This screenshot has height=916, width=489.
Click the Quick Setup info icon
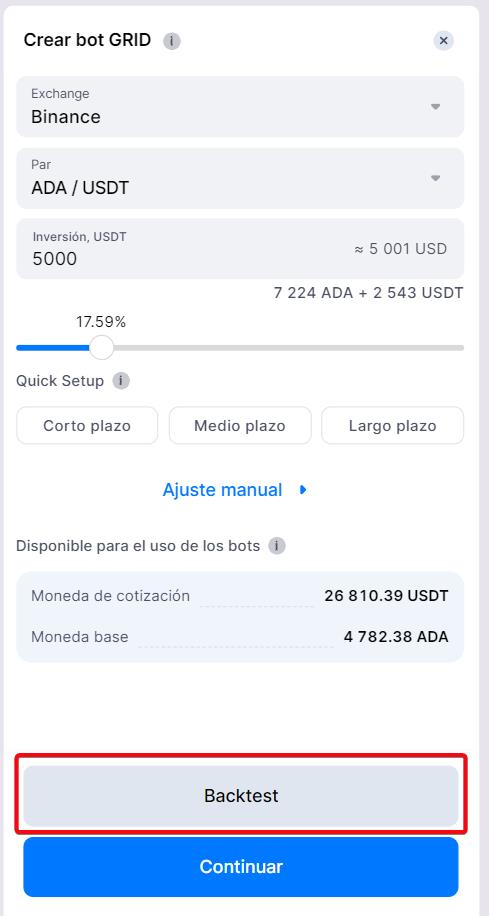click(x=121, y=381)
